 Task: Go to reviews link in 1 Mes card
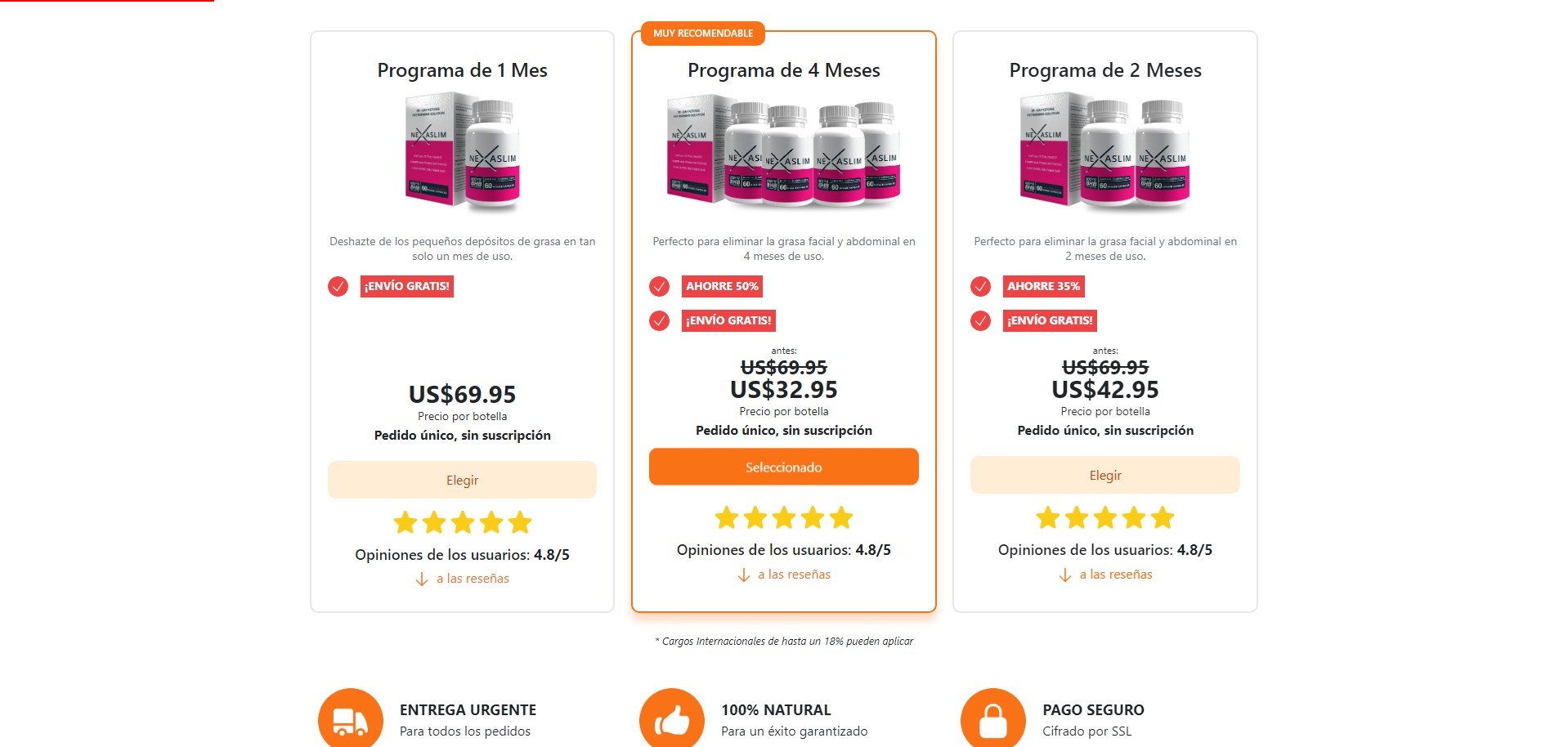(473, 579)
